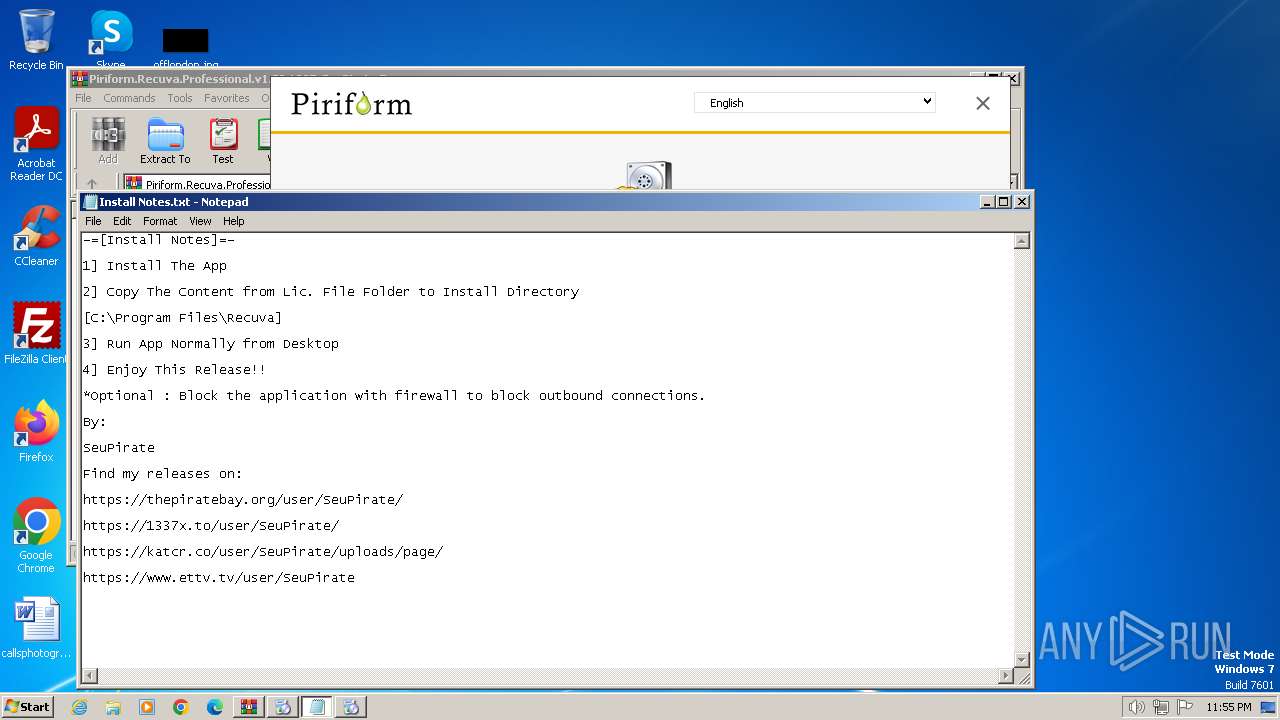This screenshot has height=720, width=1280.
Task: Open Internet Explorer from taskbar
Action: tap(79, 707)
